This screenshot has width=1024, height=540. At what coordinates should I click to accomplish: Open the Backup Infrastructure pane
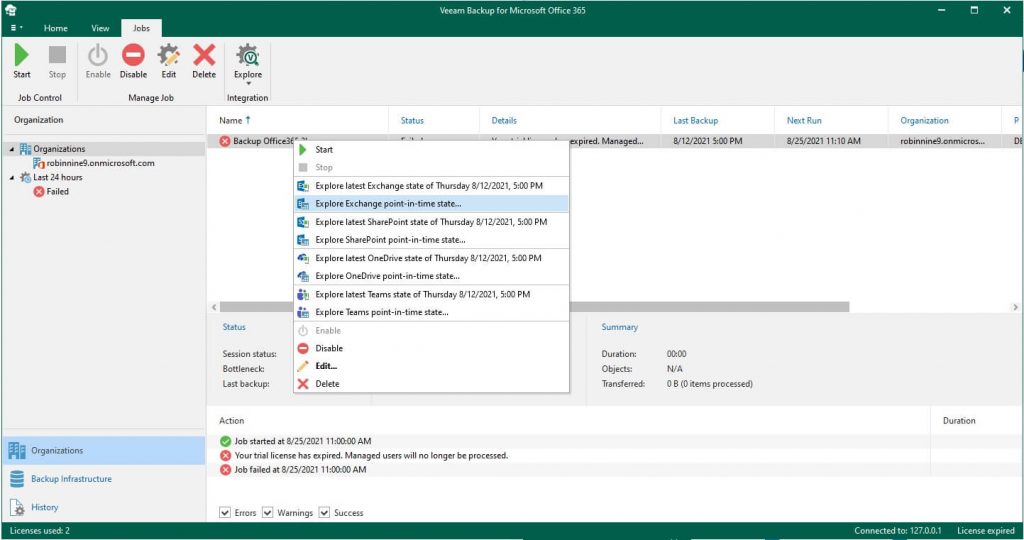click(x=104, y=479)
